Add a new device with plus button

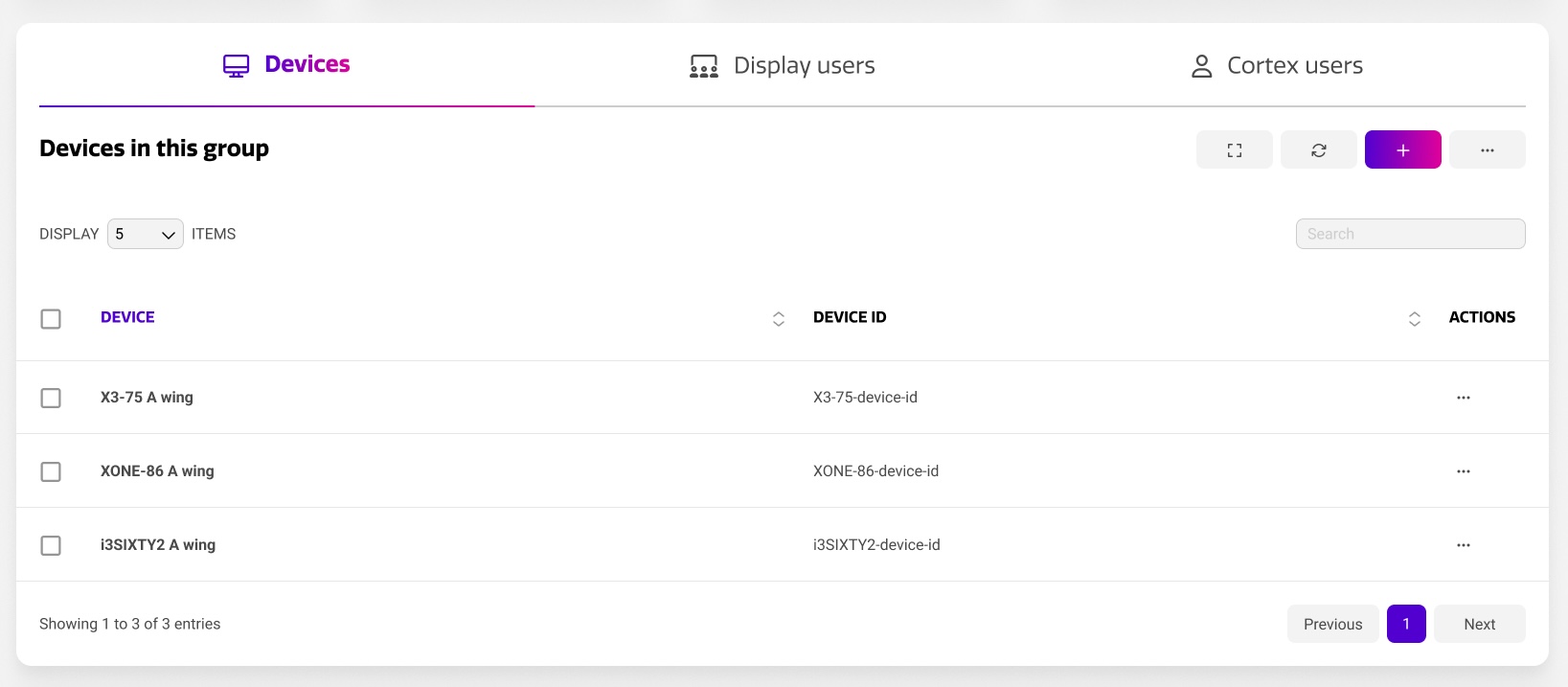pyautogui.click(x=1402, y=149)
